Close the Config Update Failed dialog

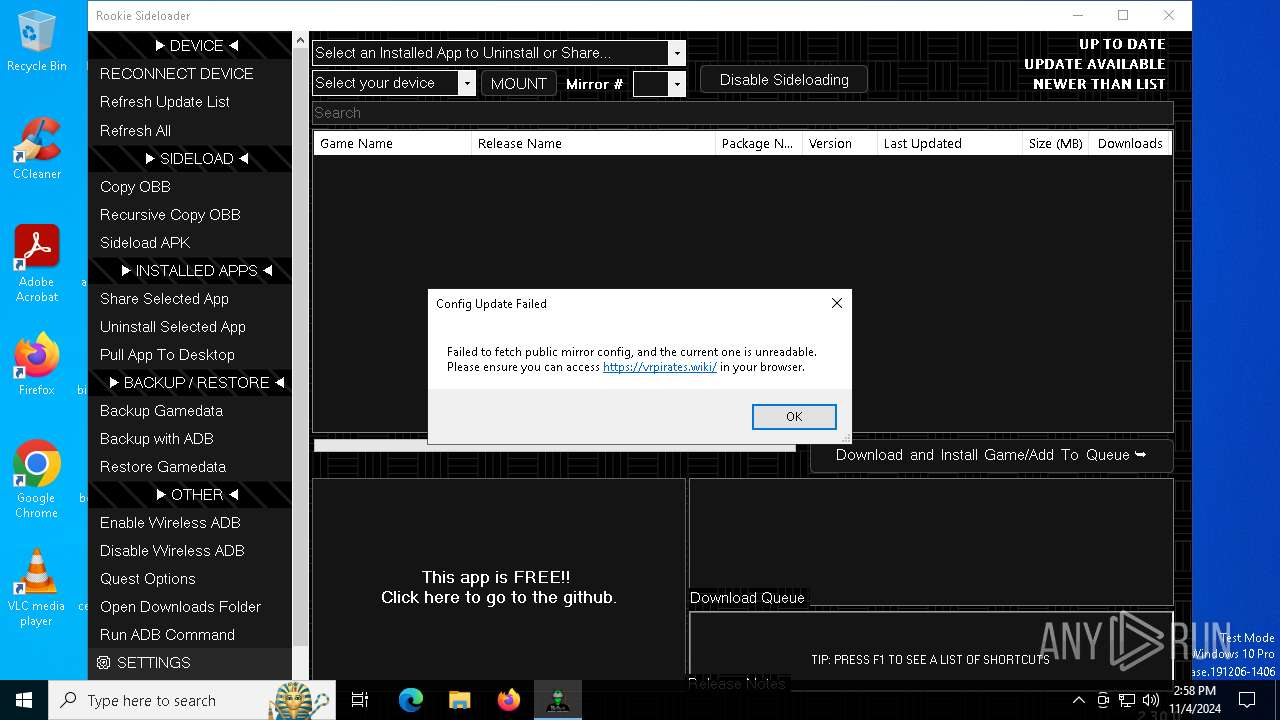point(837,303)
